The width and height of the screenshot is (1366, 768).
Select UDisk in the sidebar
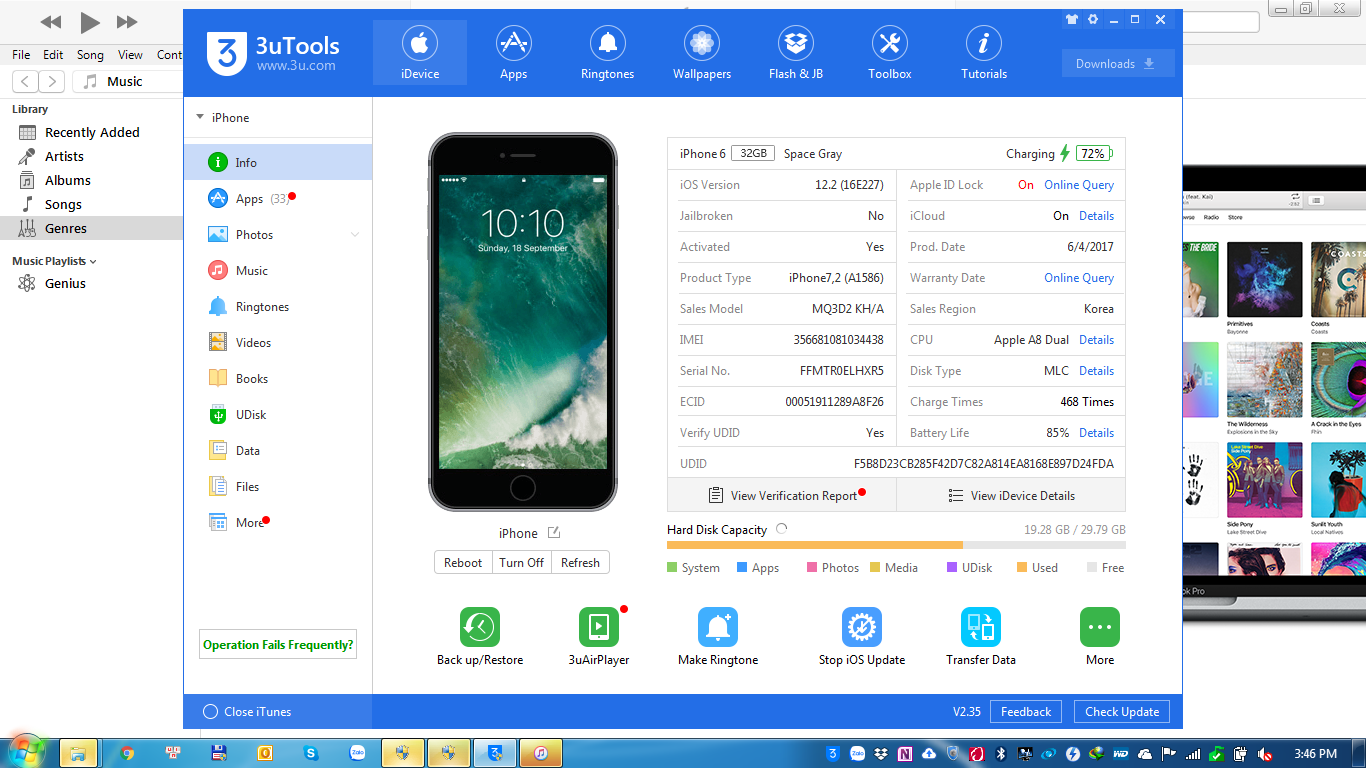tap(250, 415)
